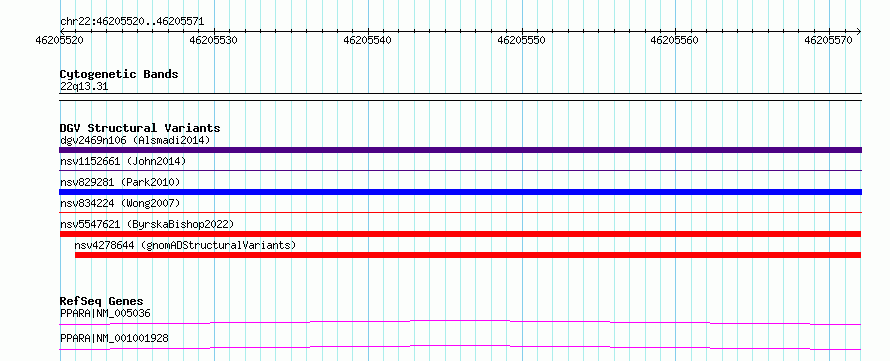
Task: Click the red nsv4278644 gnomAD variant bar
Action: click(x=468, y=255)
